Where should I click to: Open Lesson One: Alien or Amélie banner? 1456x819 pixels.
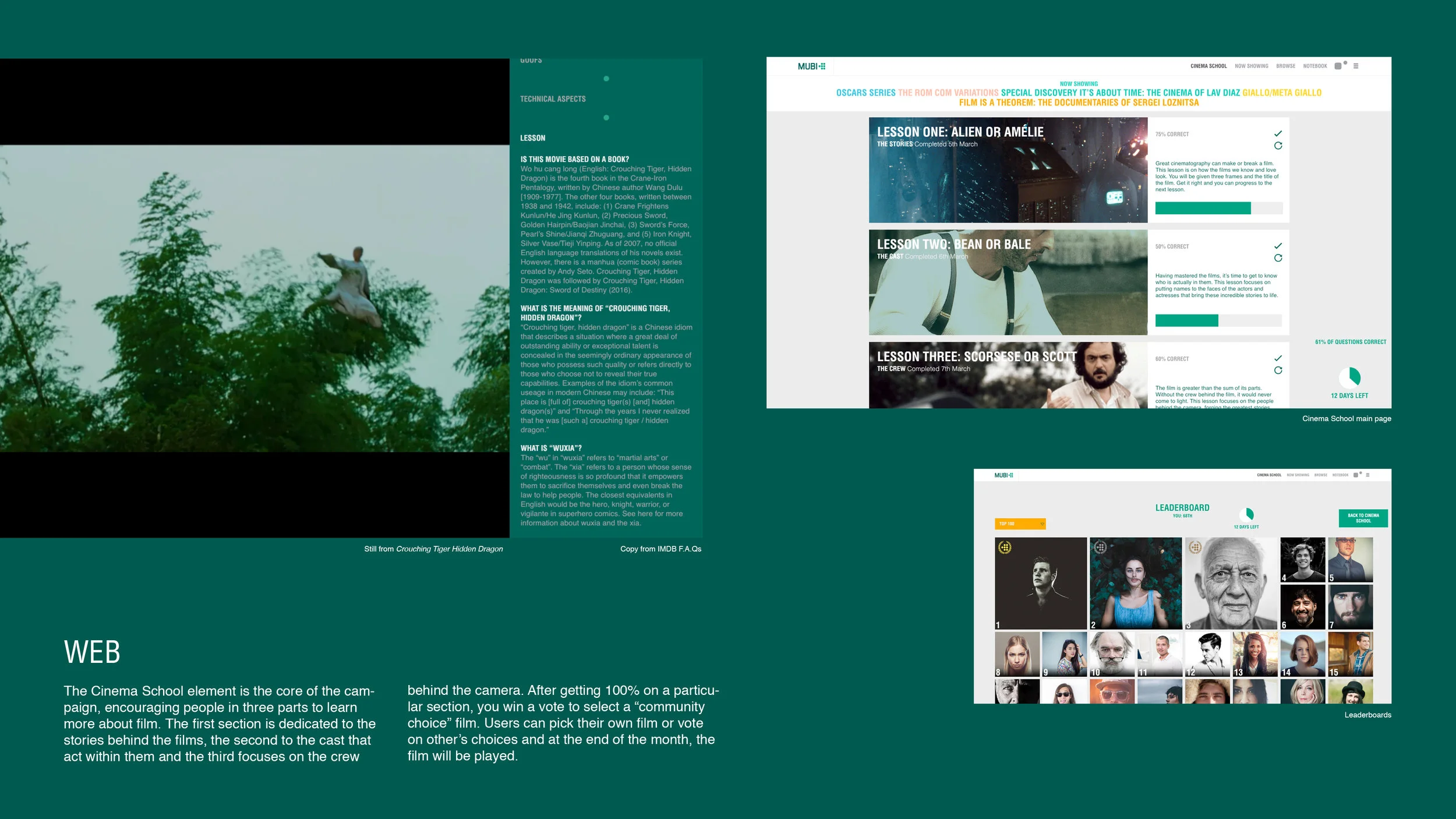point(1008,170)
